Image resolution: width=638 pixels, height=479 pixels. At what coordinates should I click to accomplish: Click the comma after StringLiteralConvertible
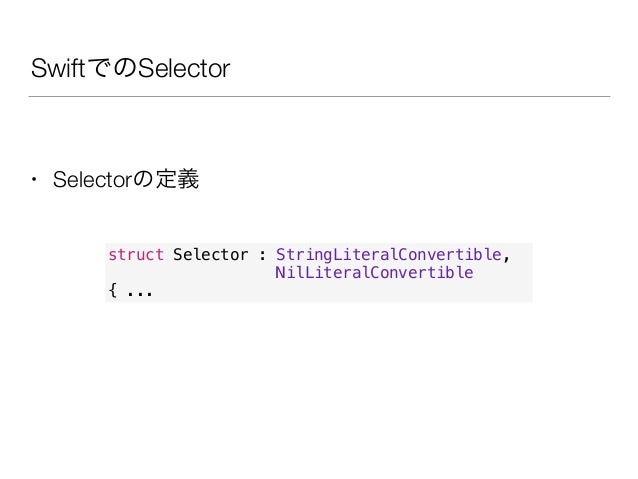(x=507, y=259)
